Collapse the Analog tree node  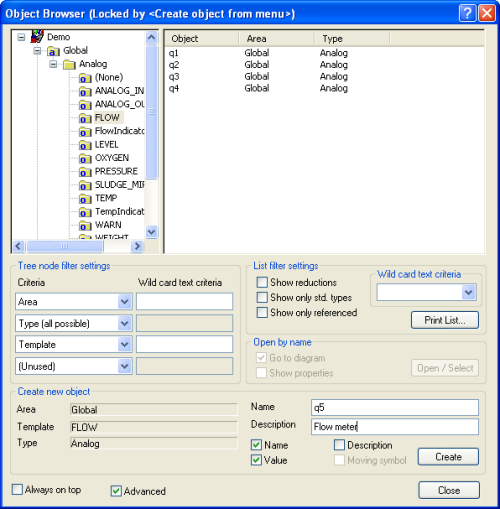53,64
